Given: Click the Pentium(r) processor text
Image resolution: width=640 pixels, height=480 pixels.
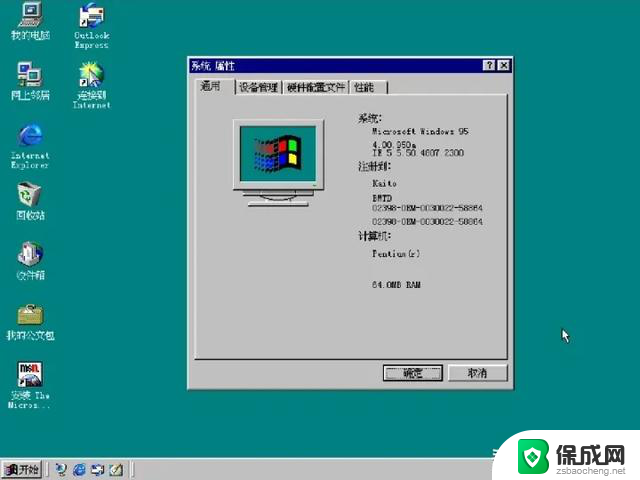Looking at the screenshot, I should tap(396, 254).
